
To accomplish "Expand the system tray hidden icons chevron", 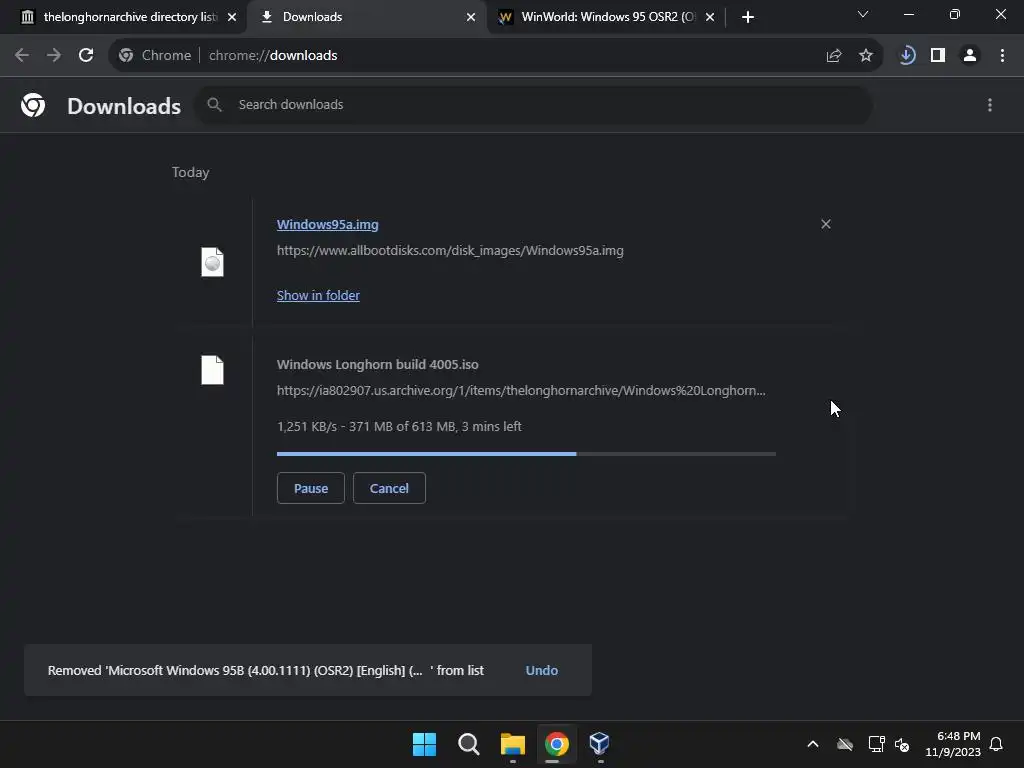I will click(812, 744).
